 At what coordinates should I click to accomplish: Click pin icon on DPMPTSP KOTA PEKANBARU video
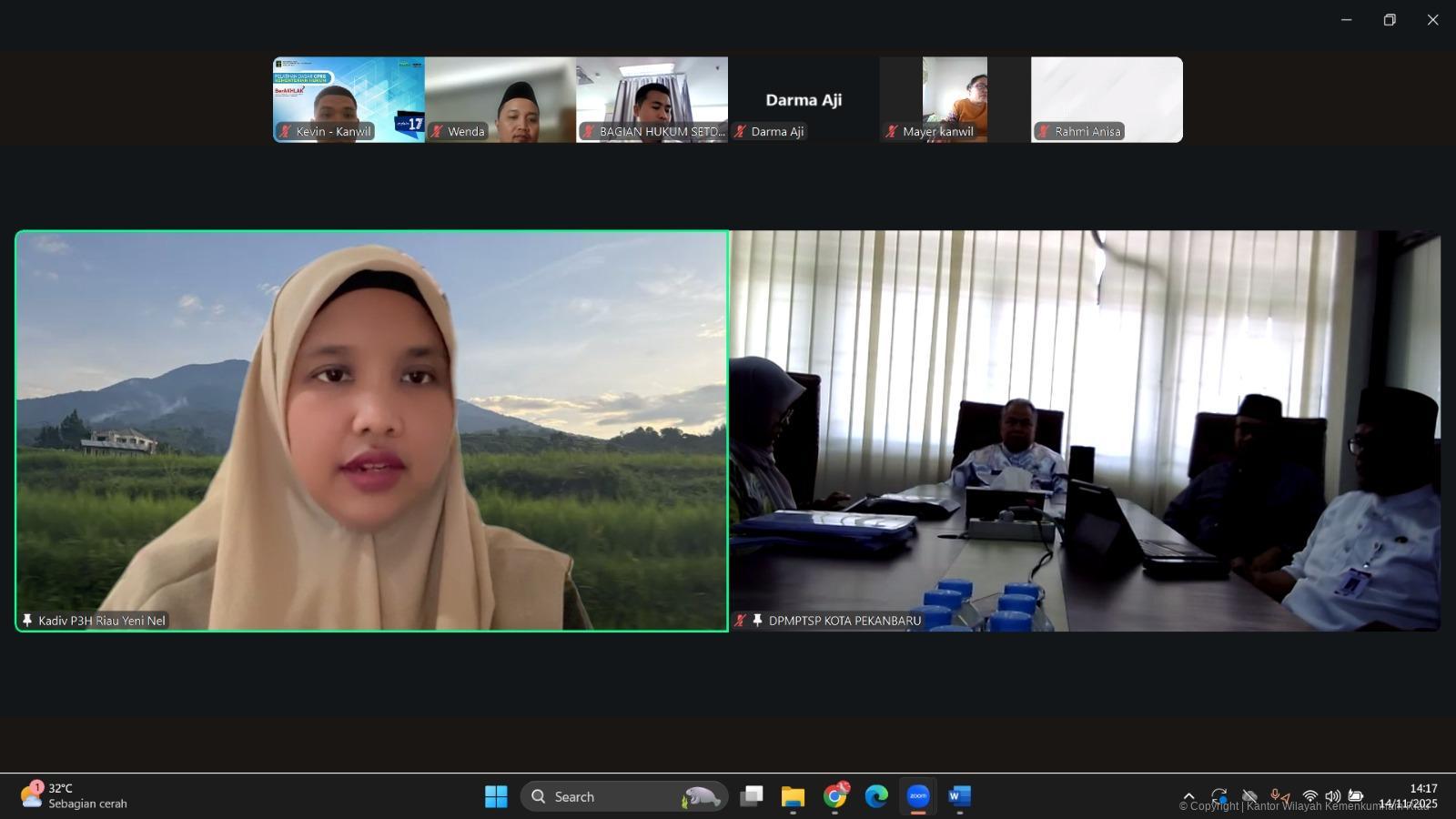click(x=757, y=621)
